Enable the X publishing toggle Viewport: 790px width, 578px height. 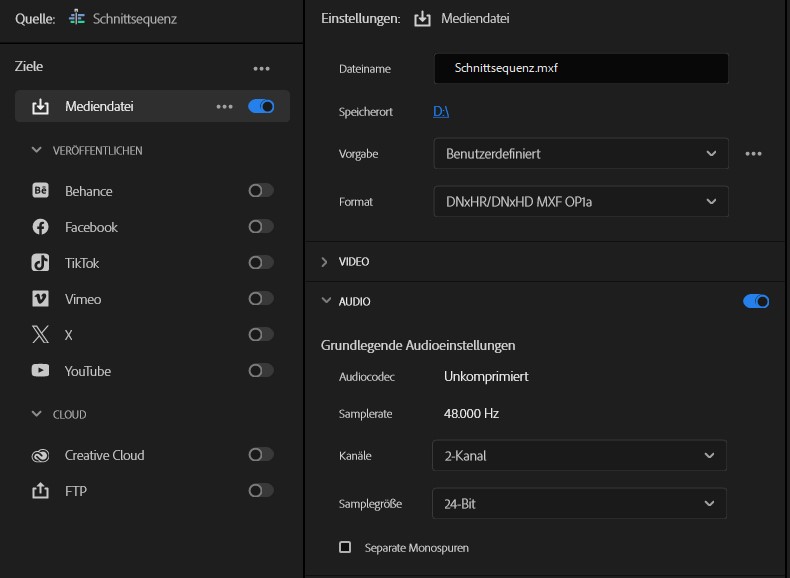tap(261, 335)
